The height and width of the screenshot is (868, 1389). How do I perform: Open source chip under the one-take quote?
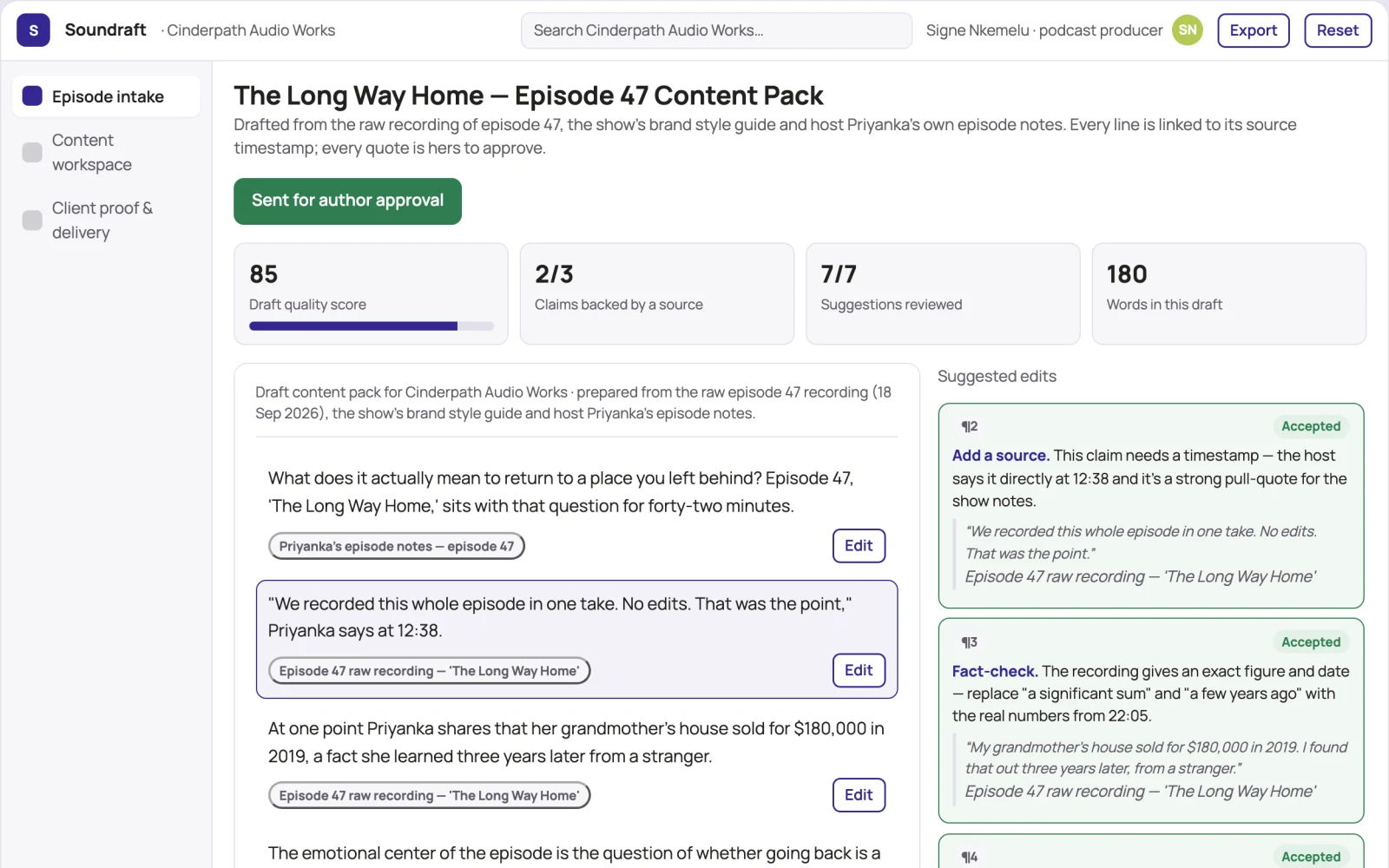click(429, 671)
